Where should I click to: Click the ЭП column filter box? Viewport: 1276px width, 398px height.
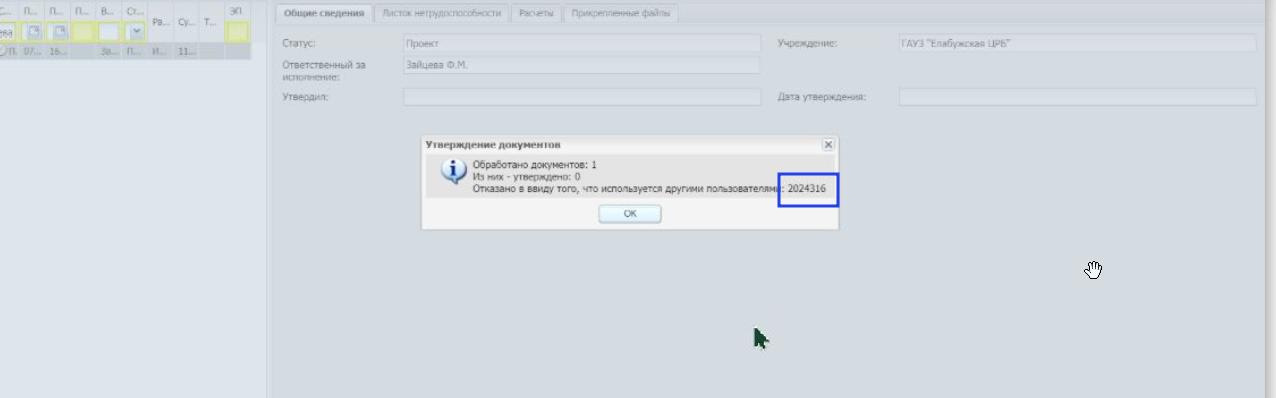pos(237,32)
